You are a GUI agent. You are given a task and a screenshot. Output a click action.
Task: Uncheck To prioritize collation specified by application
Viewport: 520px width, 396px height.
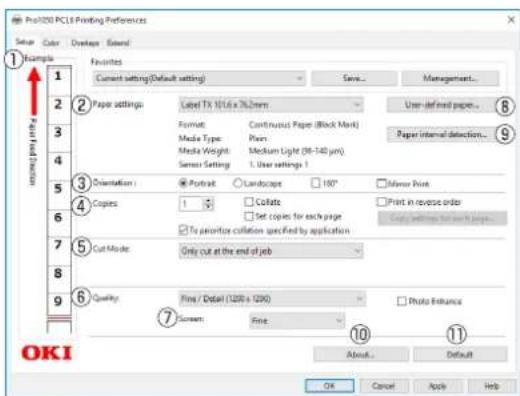(183, 230)
